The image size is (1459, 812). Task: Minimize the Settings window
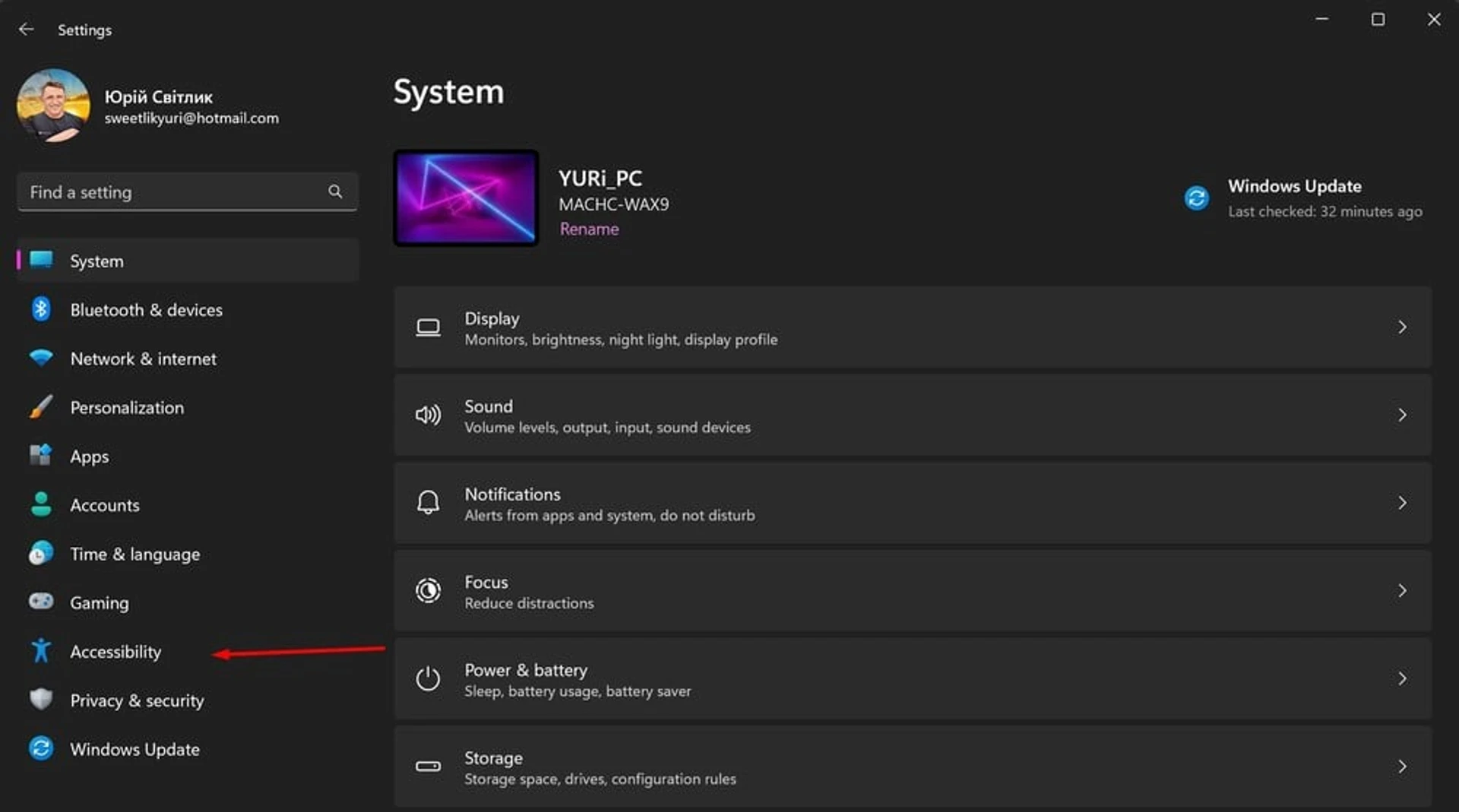click(1322, 19)
